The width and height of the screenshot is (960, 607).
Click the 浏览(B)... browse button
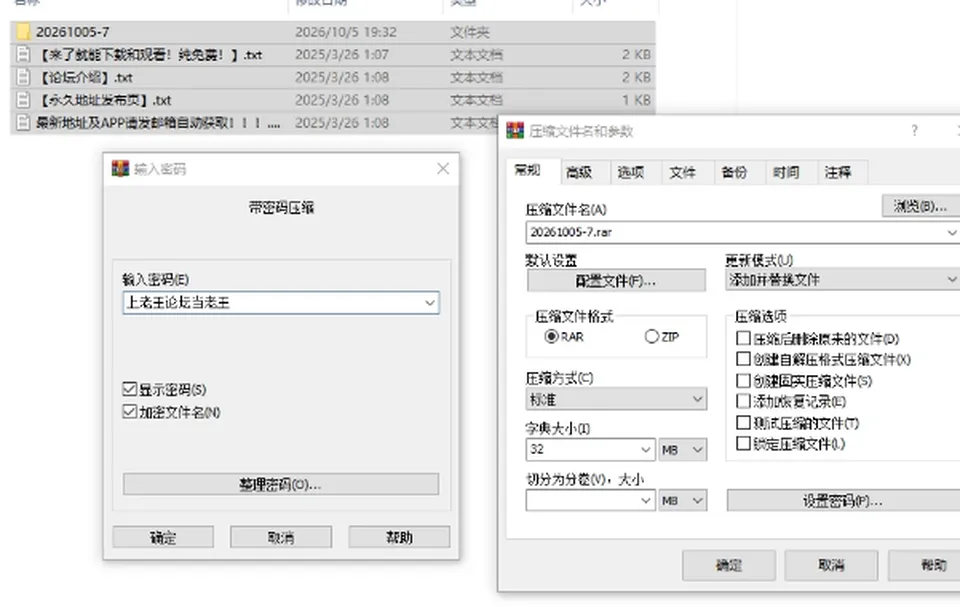pos(920,206)
